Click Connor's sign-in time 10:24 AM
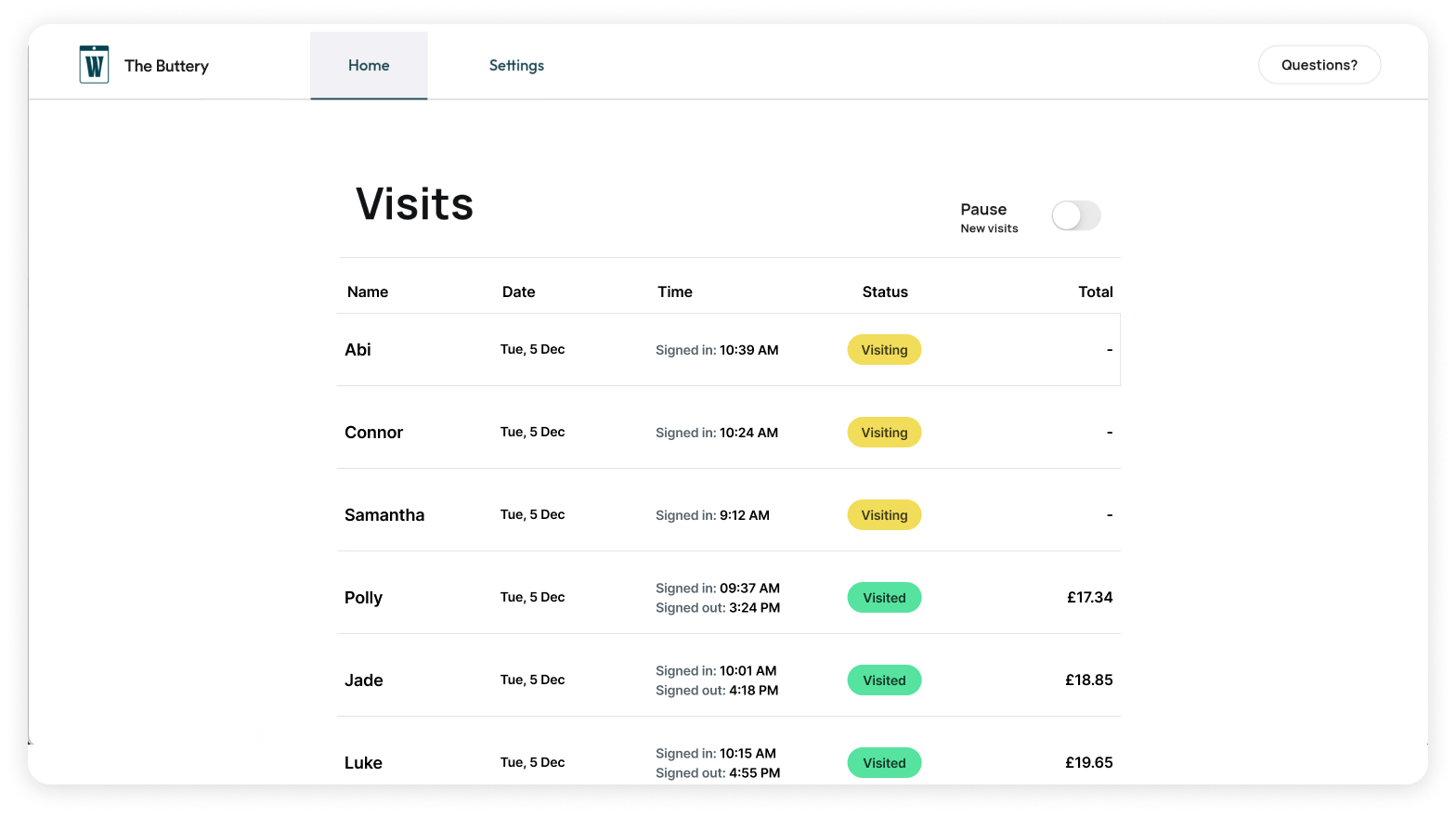 [x=748, y=433]
